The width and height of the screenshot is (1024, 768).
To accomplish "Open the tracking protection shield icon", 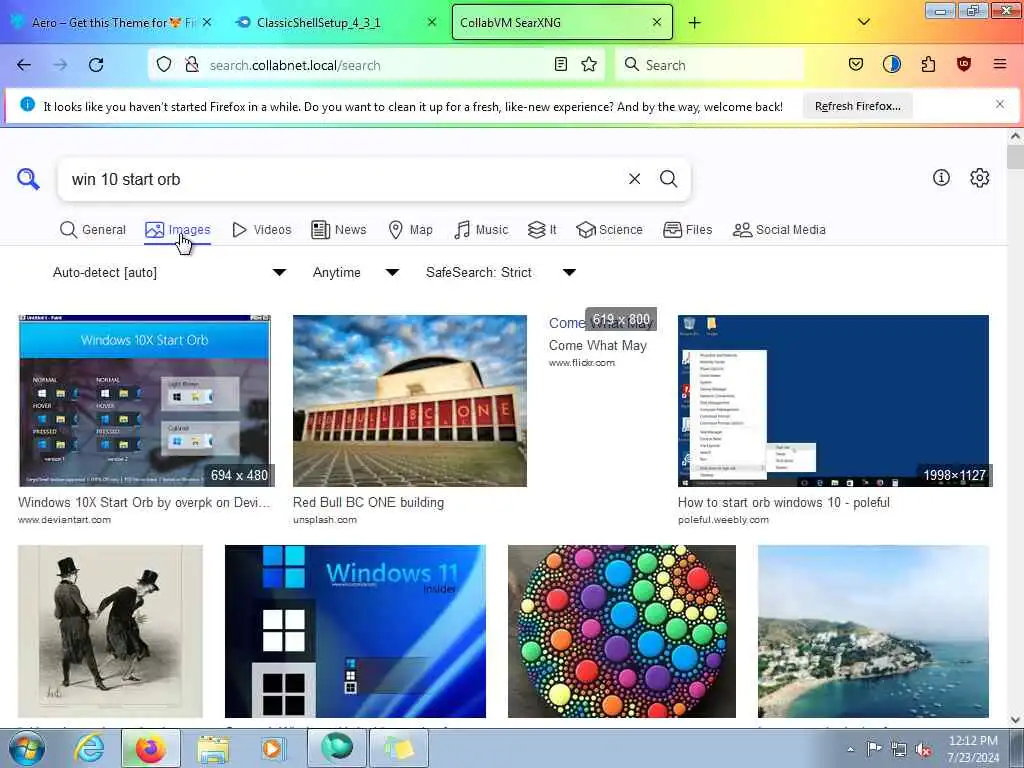I will [164, 65].
